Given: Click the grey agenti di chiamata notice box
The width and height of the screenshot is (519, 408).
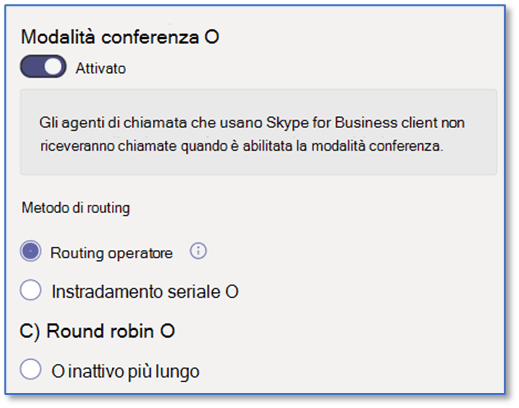Looking at the screenshot, I should [258, 132].
